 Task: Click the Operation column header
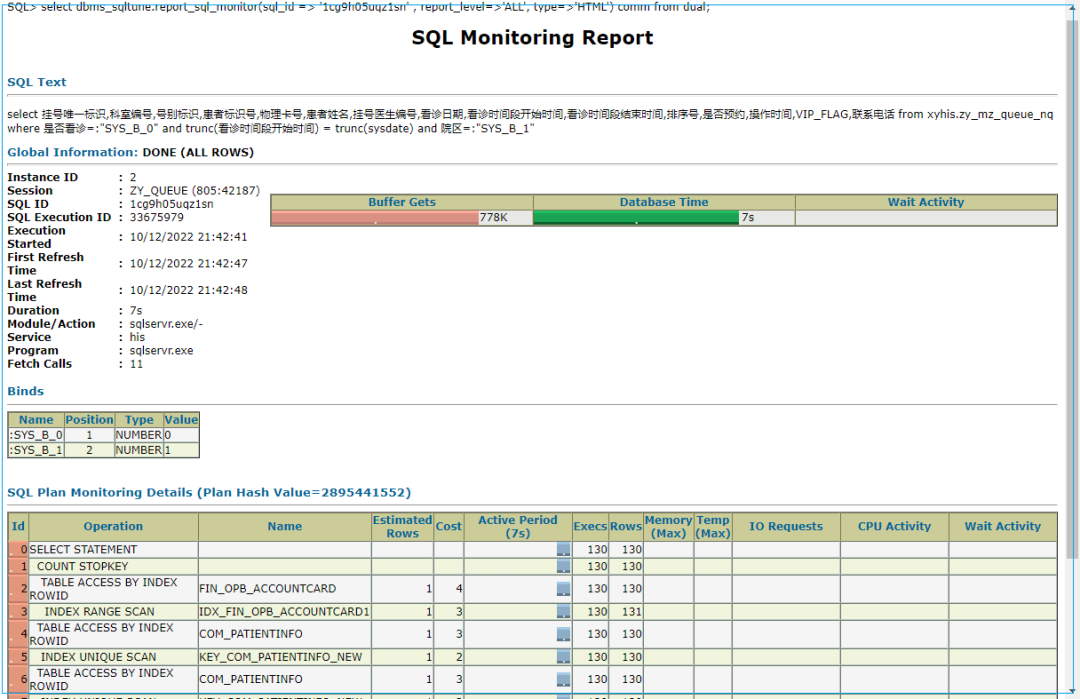pos(113,526)
